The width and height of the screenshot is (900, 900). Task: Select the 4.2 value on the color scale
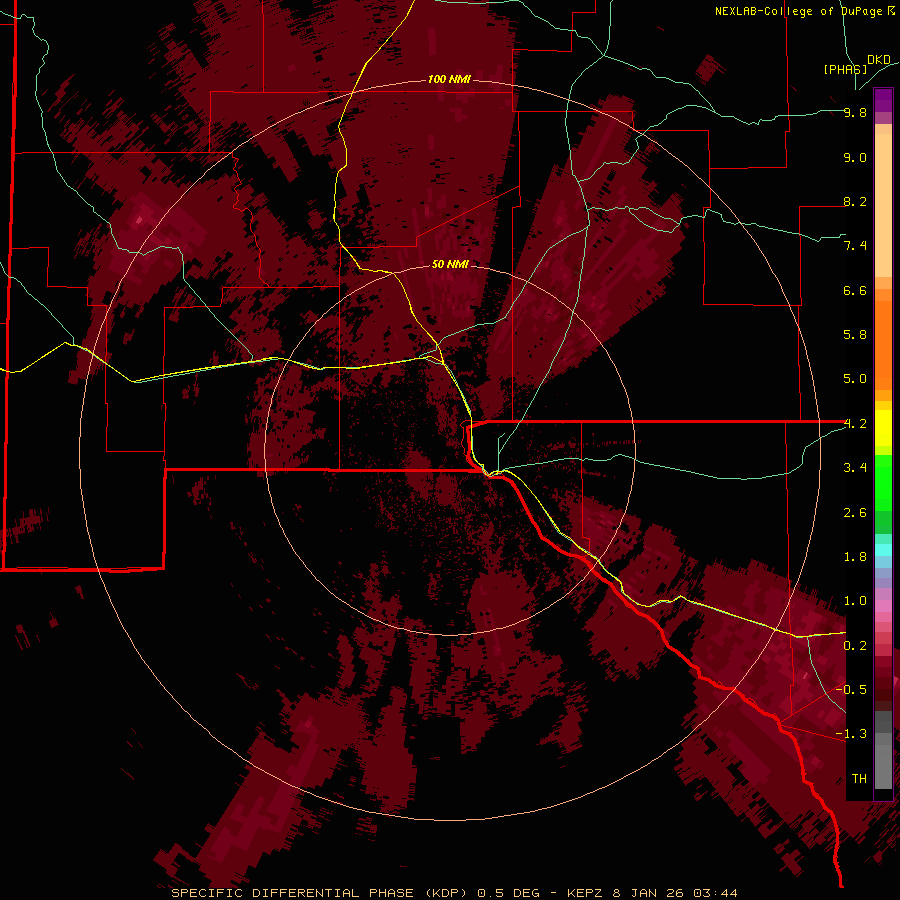pyautogui.click(x=855, y=424)
